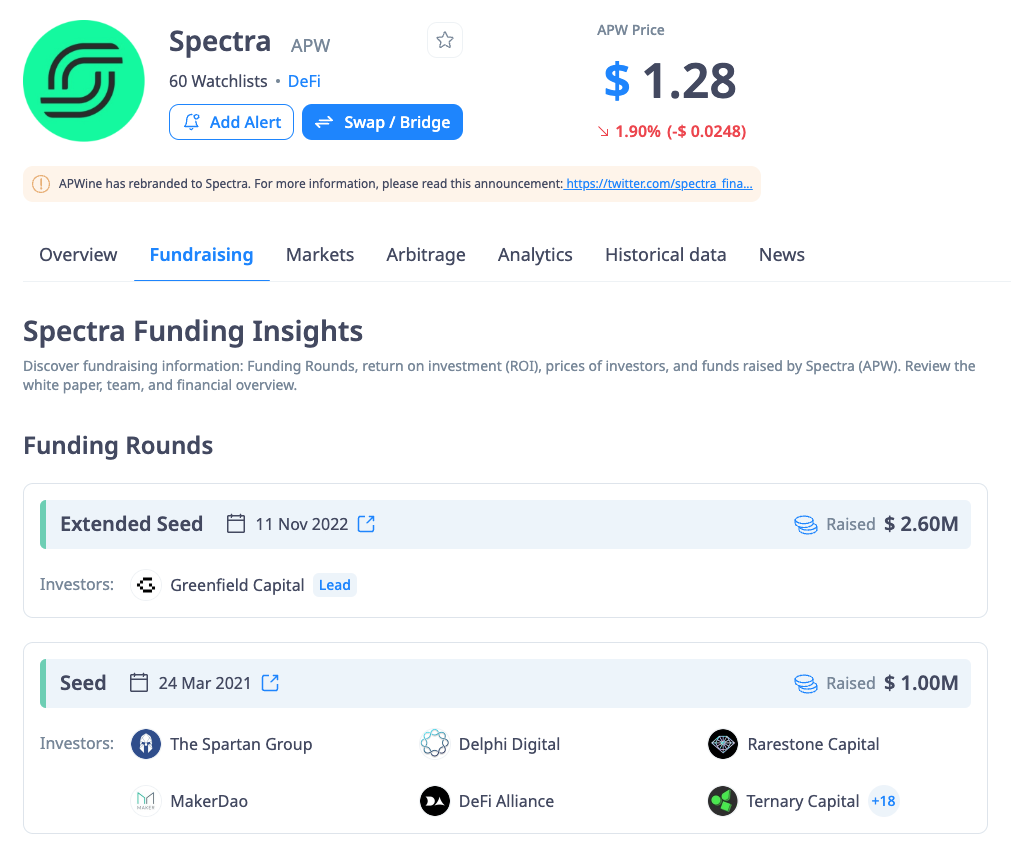Follow the DeFi category link
Viewport: 1011px width, 855px height.
pyautogui.click(x=304, y=81)
